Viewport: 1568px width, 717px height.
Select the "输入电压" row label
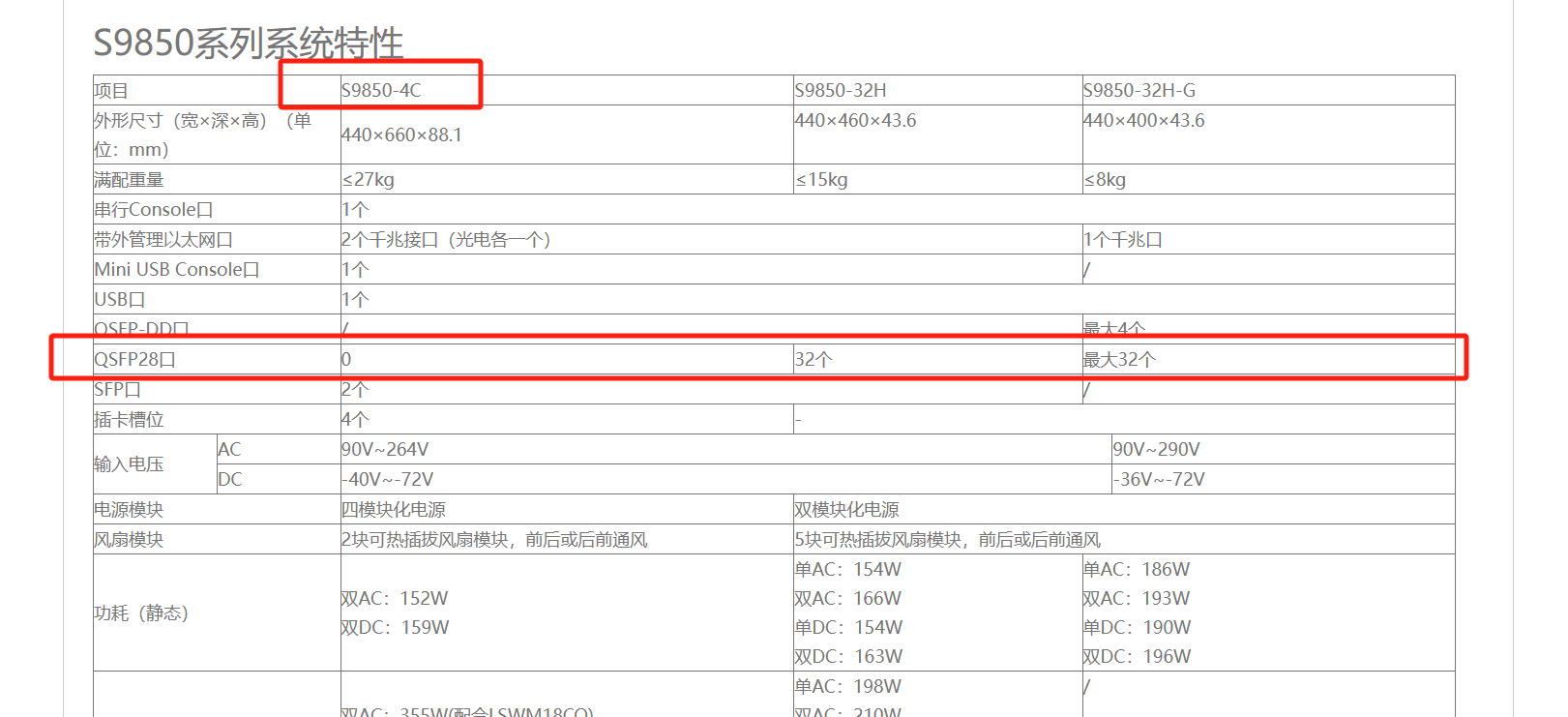129,464
